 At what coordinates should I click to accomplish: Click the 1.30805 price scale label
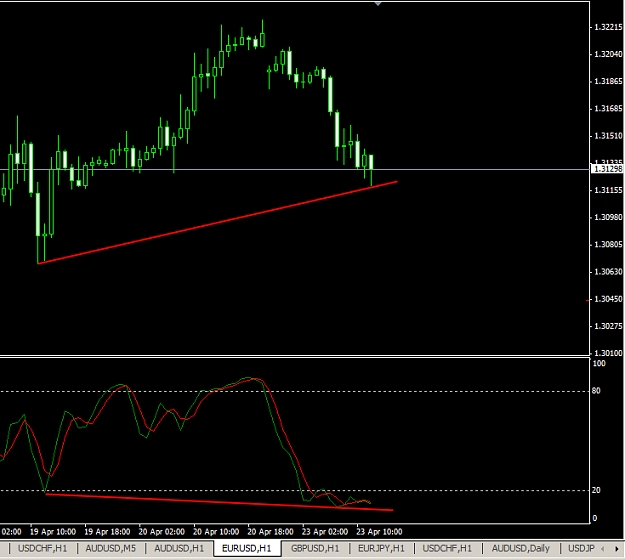(608, 244)
